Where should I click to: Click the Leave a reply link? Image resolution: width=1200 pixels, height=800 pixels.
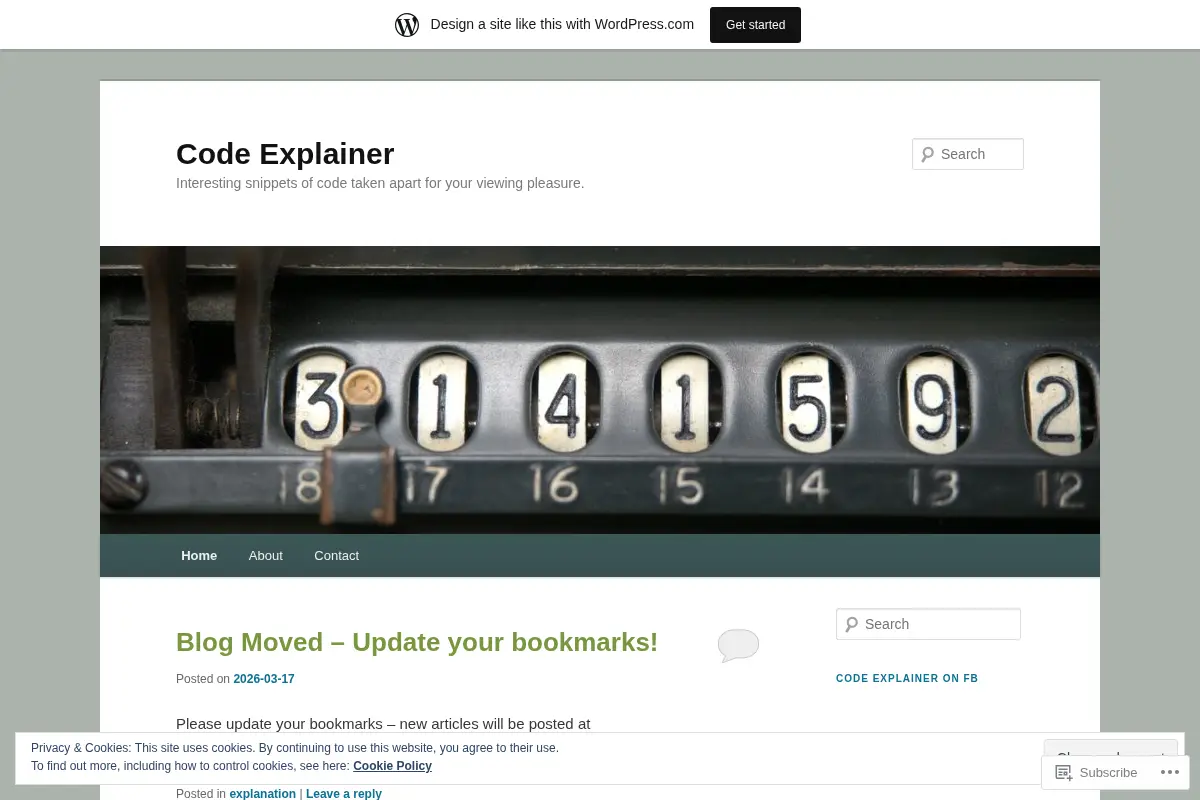[344, 794]
